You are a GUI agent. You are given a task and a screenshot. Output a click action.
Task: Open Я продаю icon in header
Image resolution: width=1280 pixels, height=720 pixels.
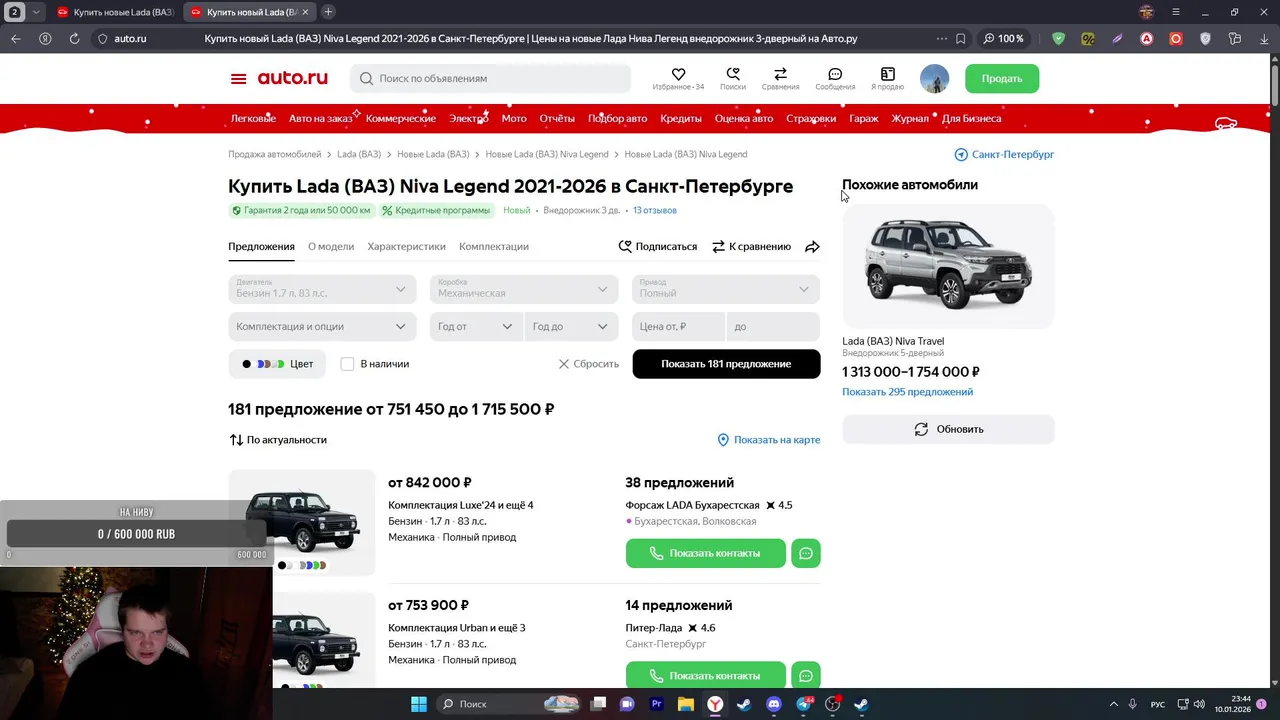pyautogui.click(x=887, y=75)
